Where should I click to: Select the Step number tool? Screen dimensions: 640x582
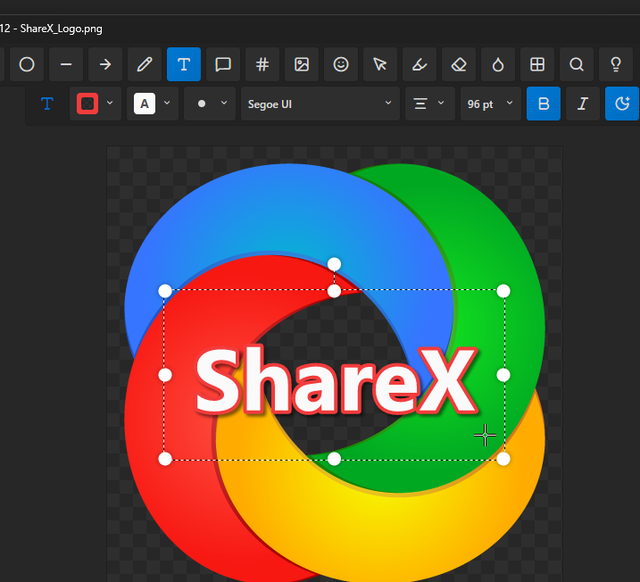tap(262, 64)
